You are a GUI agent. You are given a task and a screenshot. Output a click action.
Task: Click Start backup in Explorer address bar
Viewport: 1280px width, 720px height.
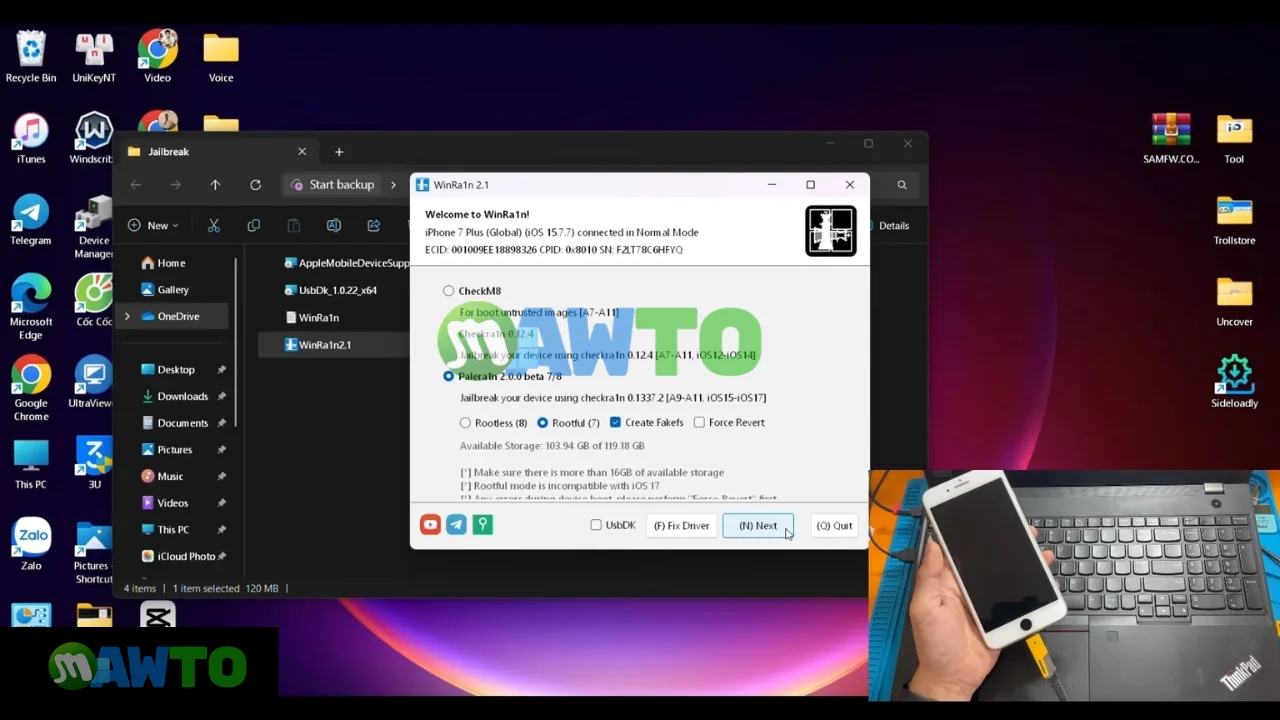coord(331,185)
